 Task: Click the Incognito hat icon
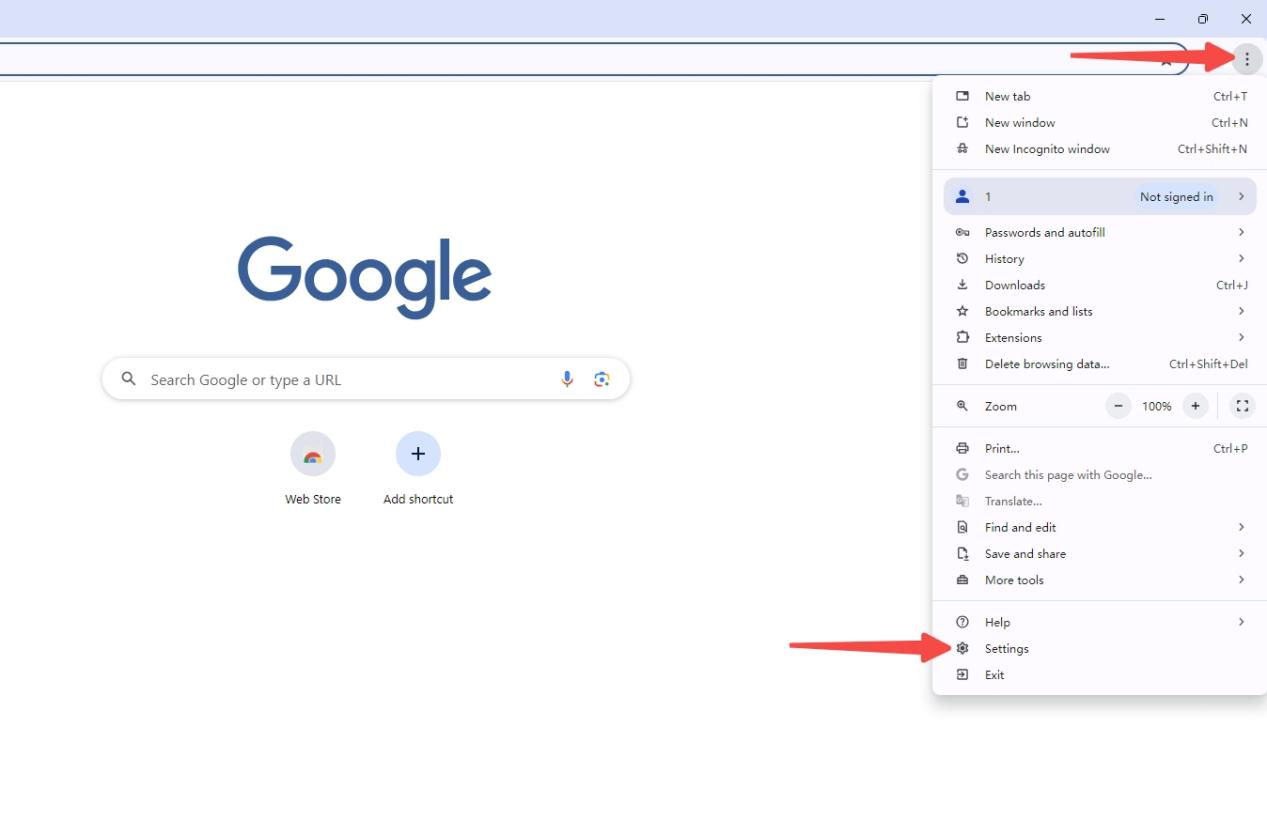tap(962, 149)
